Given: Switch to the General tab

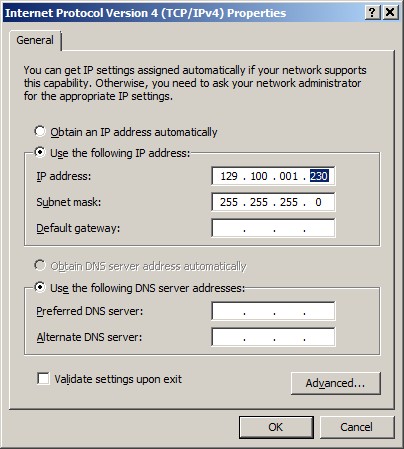Looking at the screenshot, I should pyautogui.click(x=35, y=40).
